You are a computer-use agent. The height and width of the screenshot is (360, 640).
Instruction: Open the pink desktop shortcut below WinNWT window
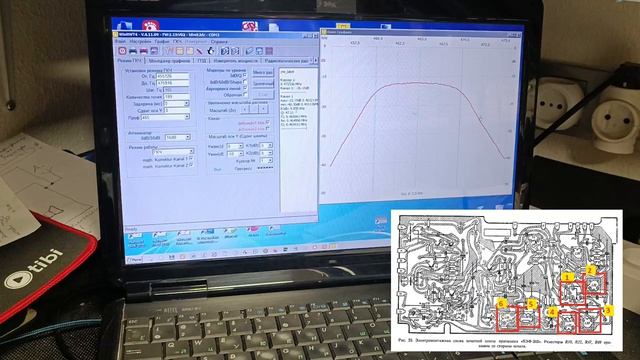[253, 231]
